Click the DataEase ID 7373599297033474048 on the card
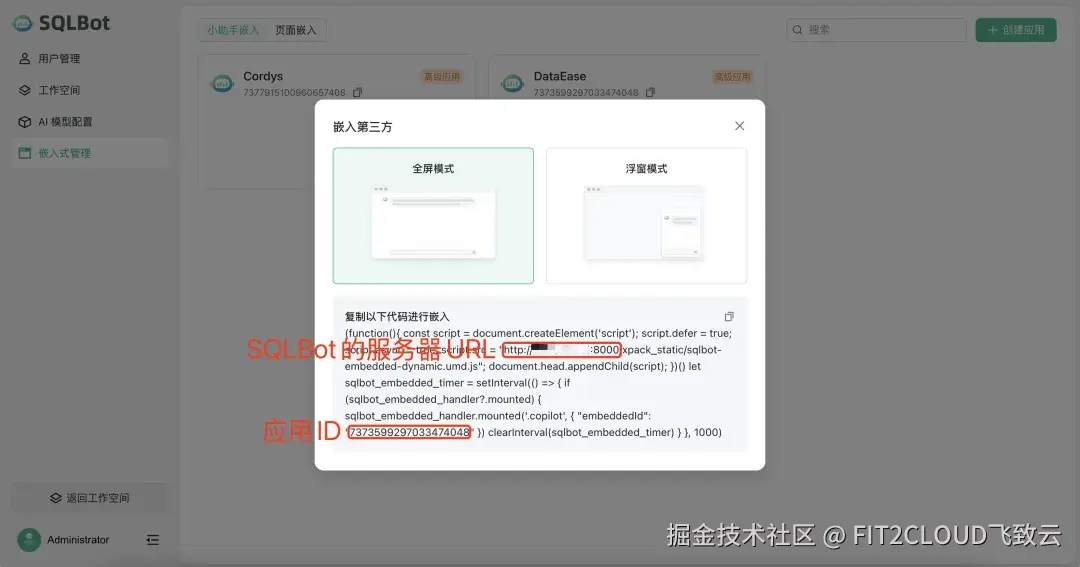The width and height of the screenshot is (1080, 567). [x=585, y=92]
